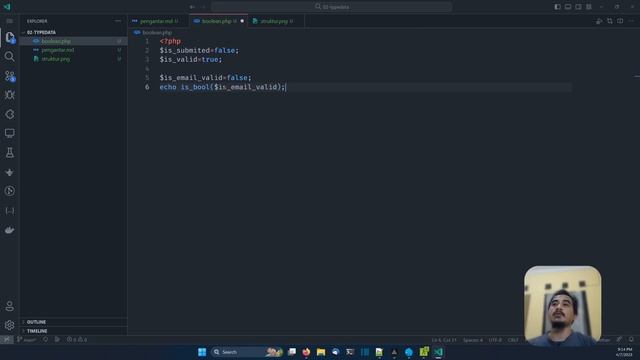Switch to the pengantar.md tab
The image size is (640, 360).
click(157, 21)
